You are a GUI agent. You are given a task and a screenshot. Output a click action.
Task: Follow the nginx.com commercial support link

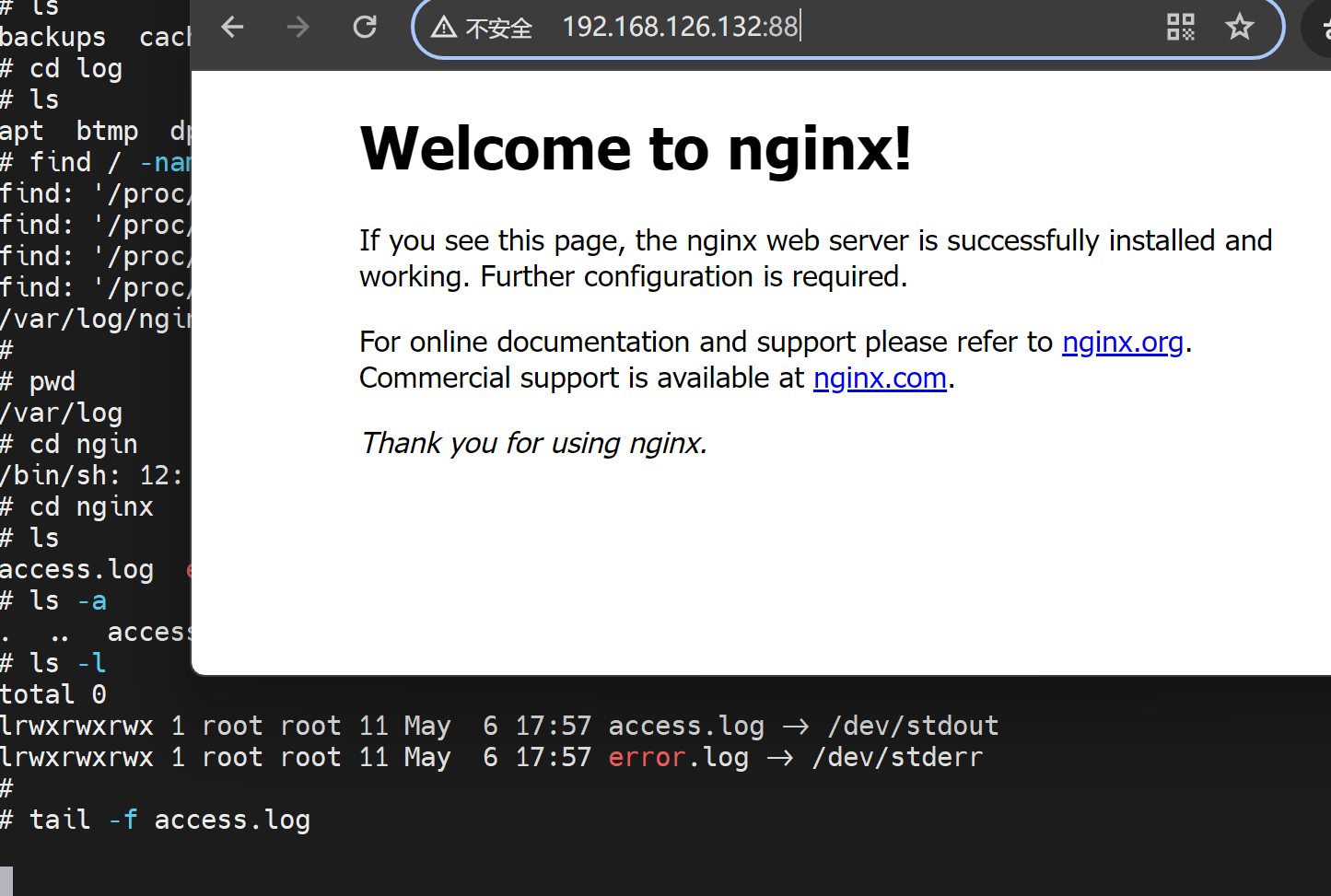880,378
